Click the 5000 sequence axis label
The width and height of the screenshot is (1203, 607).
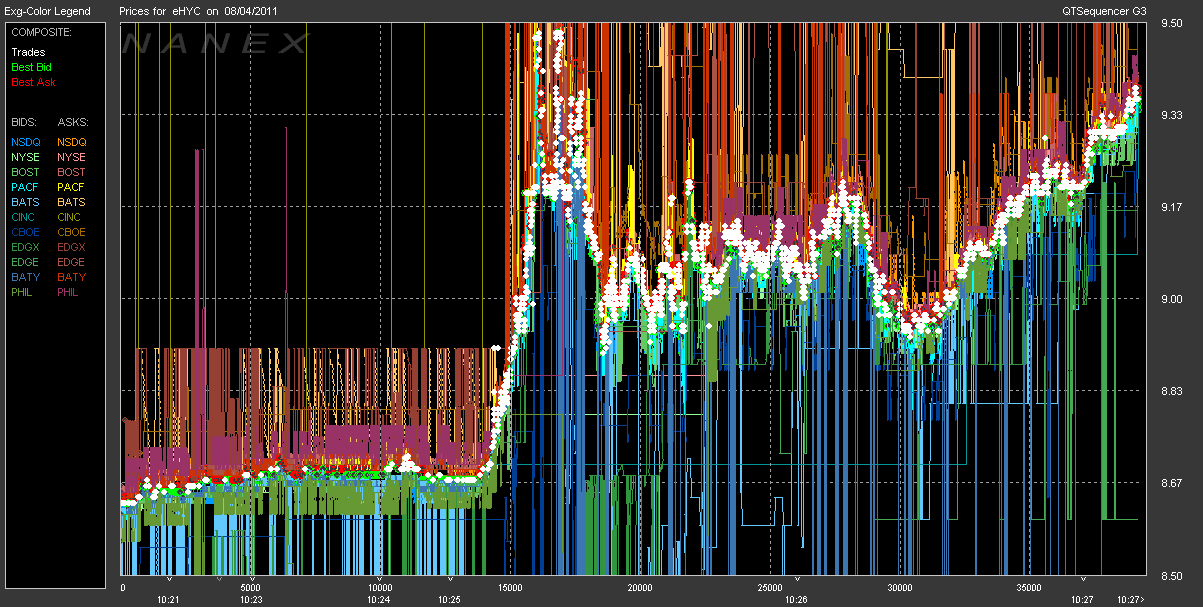pos(251,588)
